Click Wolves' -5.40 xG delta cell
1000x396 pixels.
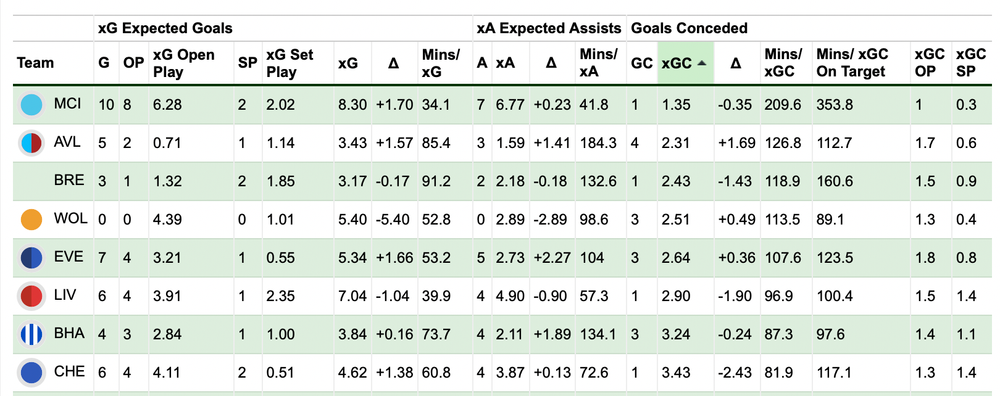coord(393,219)
